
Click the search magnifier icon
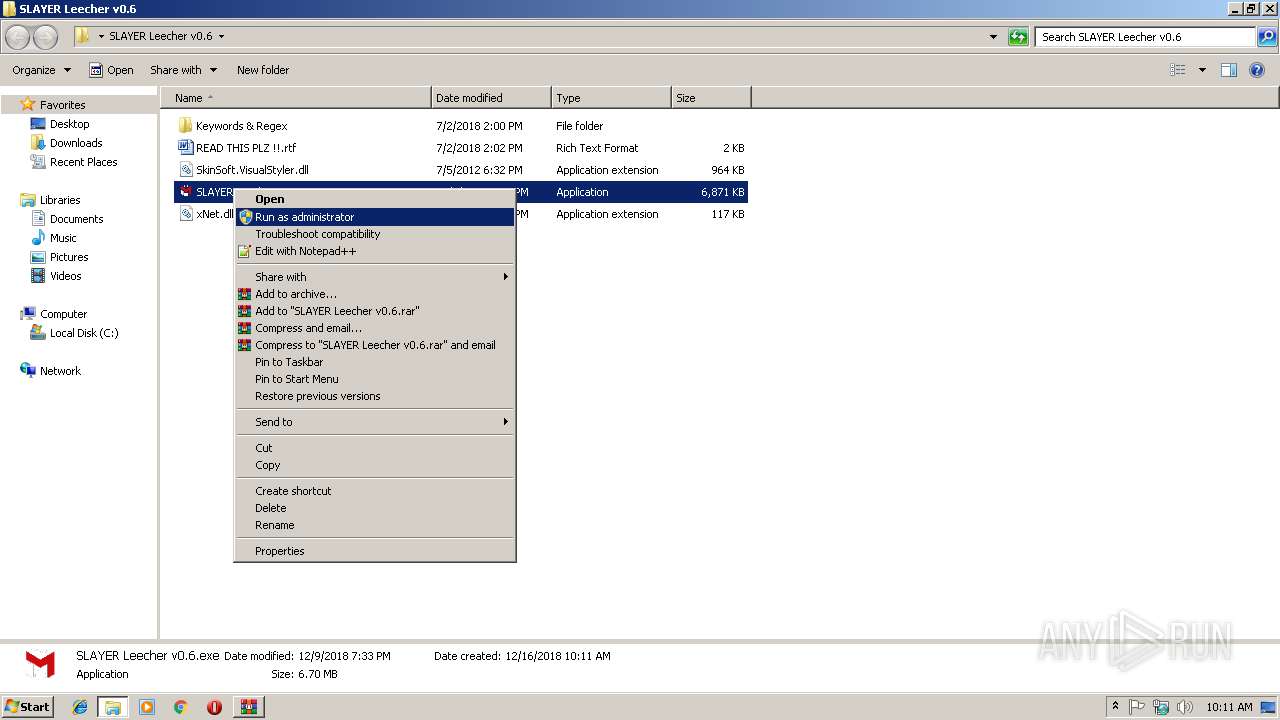click(x=1266, y=37)
